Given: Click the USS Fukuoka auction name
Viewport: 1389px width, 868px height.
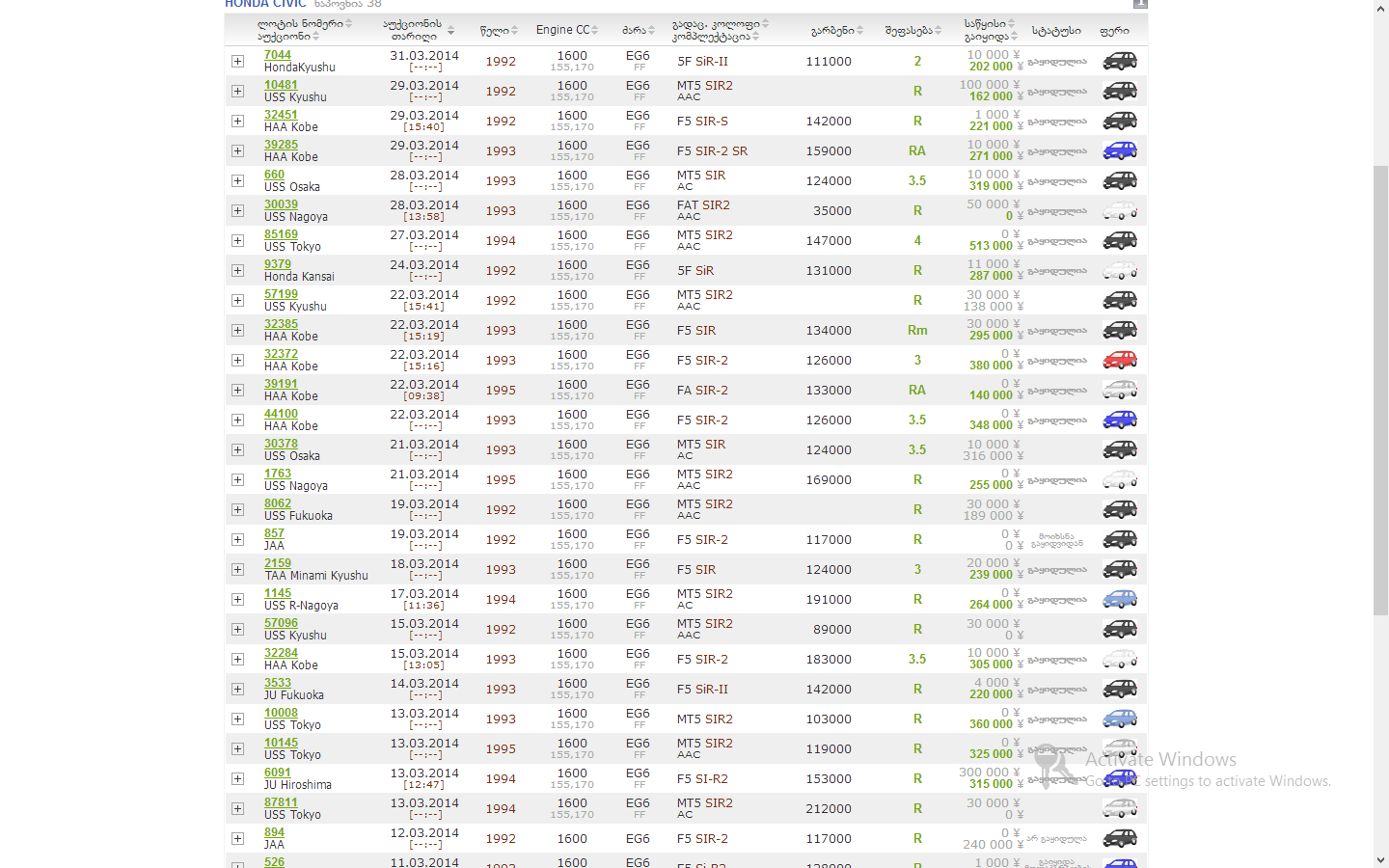Looking at the screenshot, I should [298, 516].
